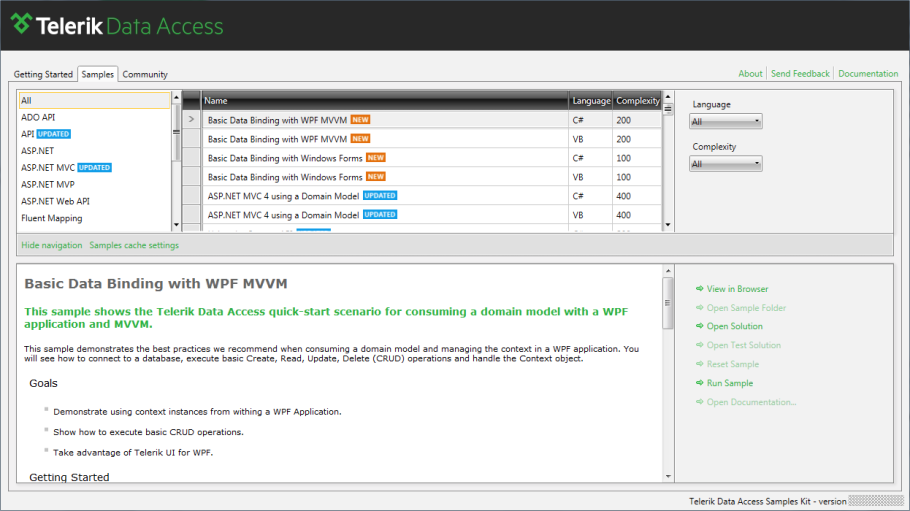Click the arrow icon beside Reset Sample
Screen dimensions: 910x511
699,364
